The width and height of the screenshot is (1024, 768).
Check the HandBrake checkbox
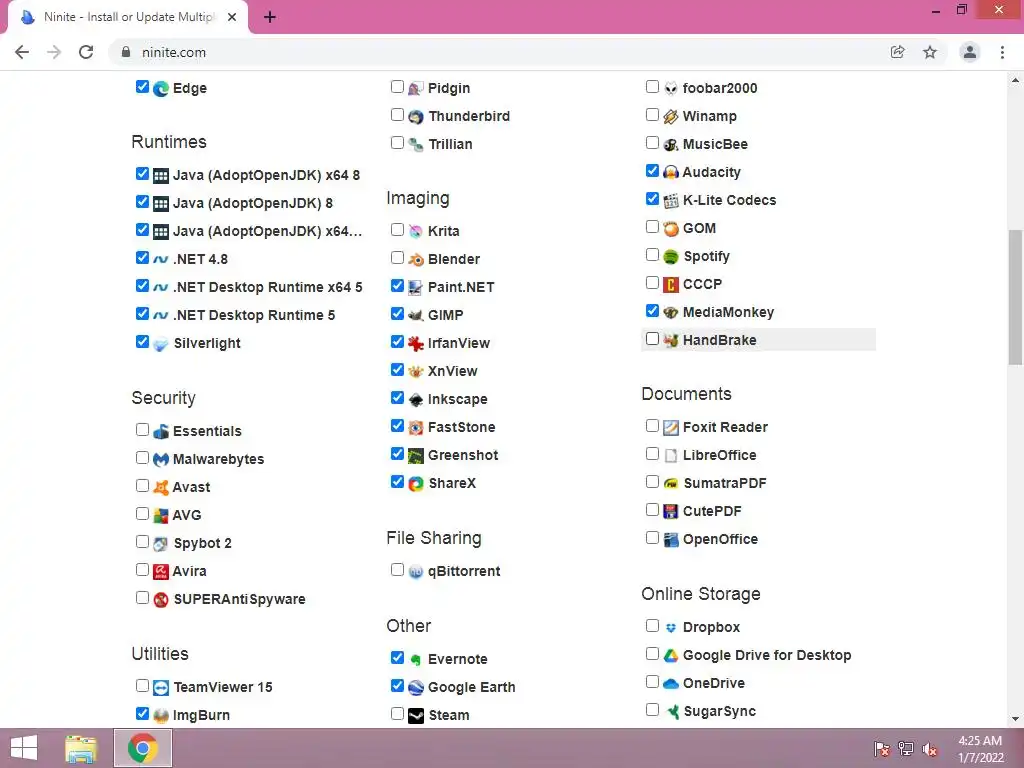point(652,338)
